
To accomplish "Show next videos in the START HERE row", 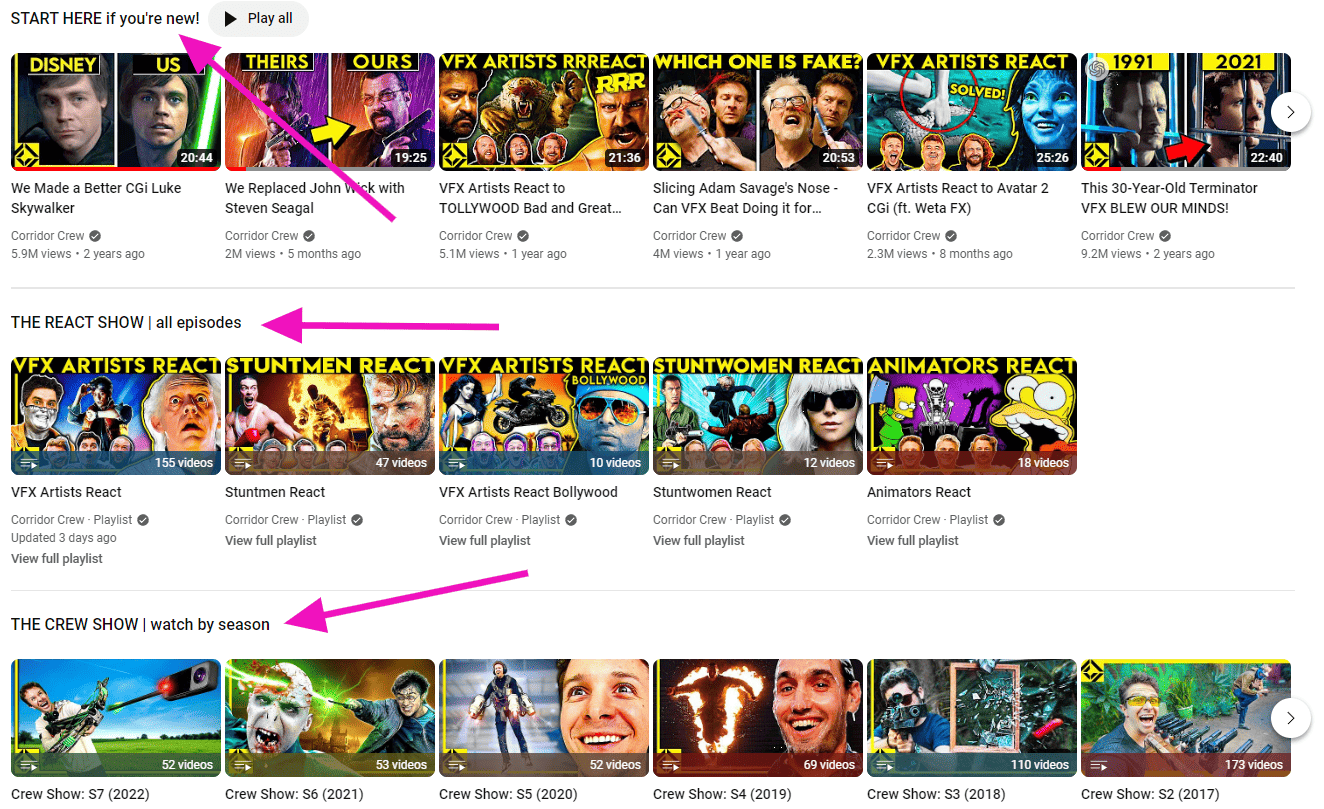I will point(1291,112).
